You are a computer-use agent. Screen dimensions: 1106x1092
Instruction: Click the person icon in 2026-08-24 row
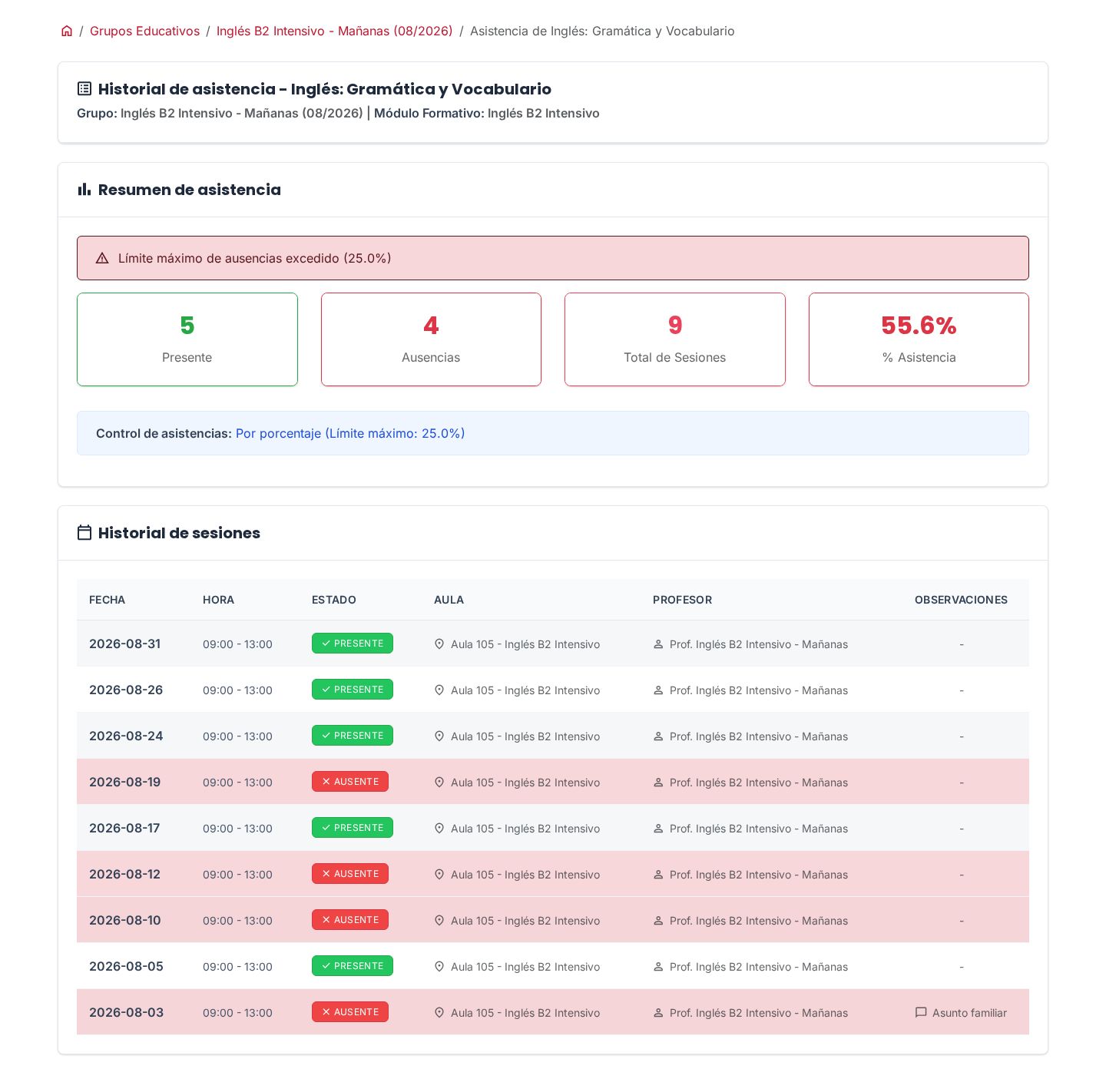[658, 736]
